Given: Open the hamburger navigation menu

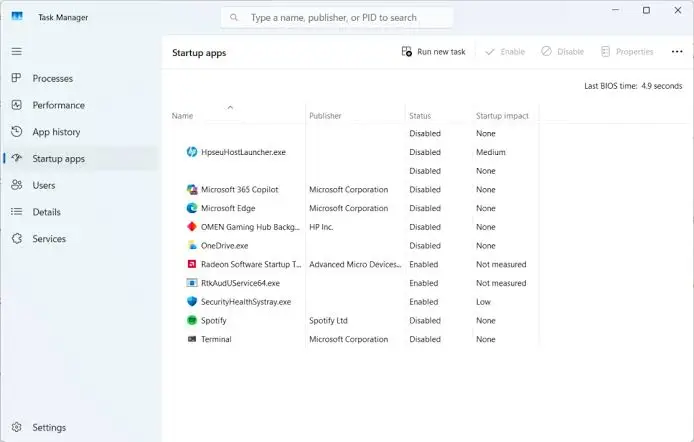Looking at the screenshot, I should click(x=16, y=51).
